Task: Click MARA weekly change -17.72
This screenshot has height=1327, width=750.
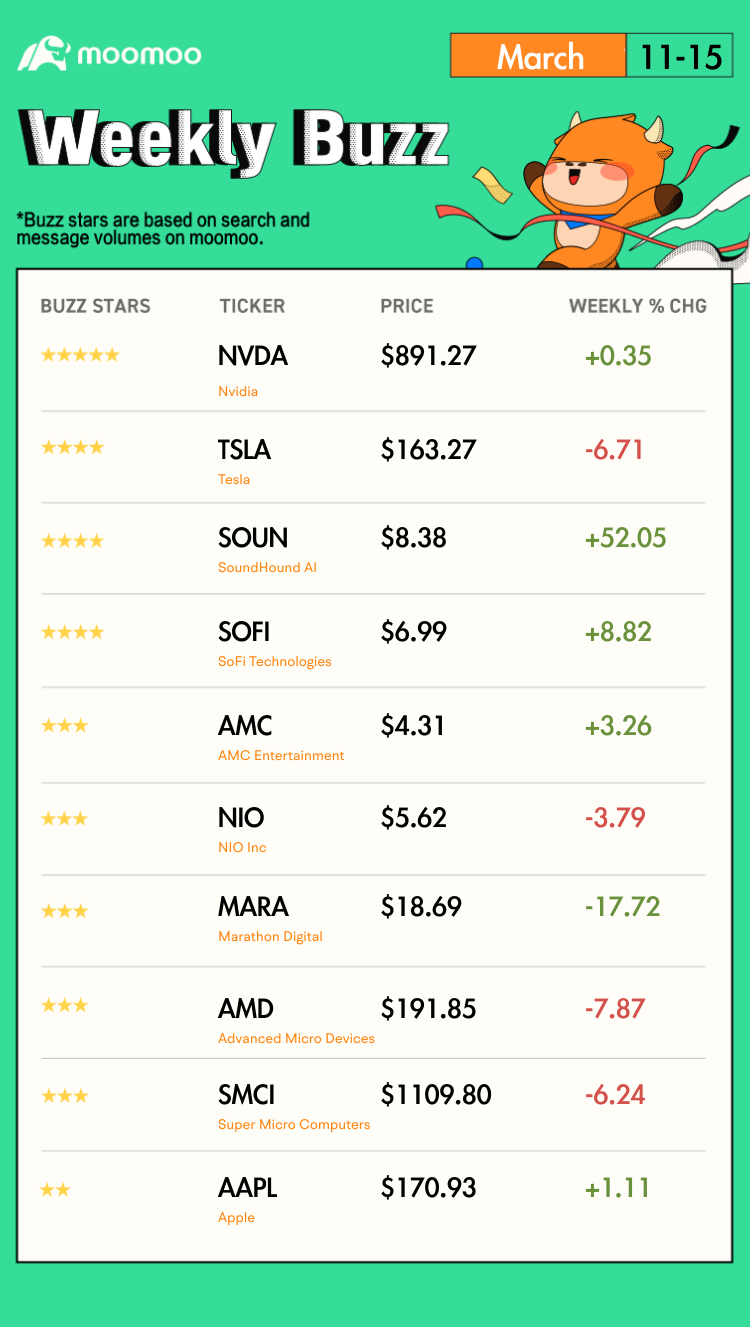Action: 622,907
